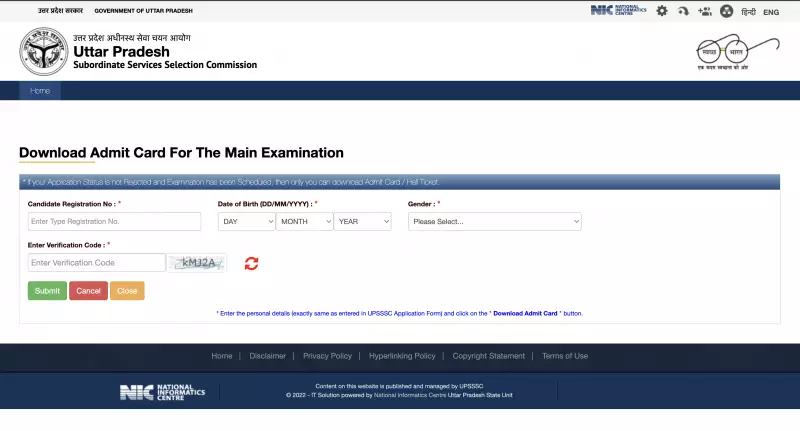Open Disclaimer footer link

[267, 356]
